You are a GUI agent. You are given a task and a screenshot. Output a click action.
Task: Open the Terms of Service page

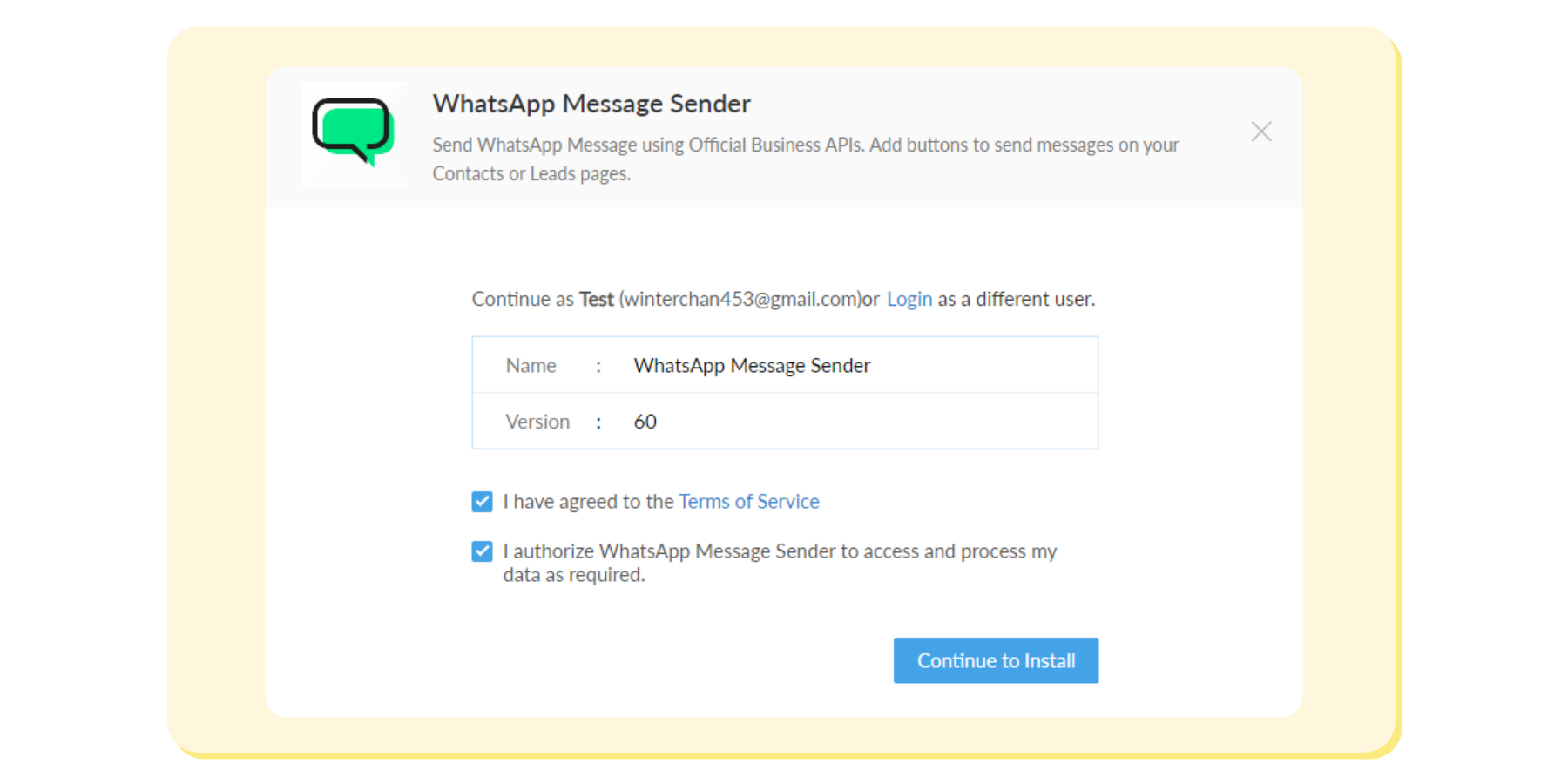pos(748,501)
